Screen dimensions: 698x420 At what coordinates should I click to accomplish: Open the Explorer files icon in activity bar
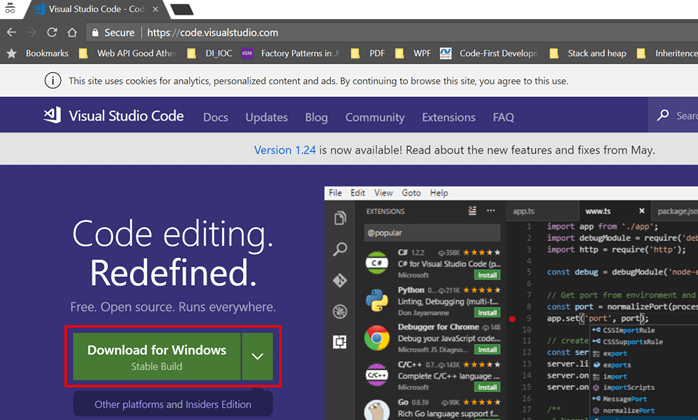[x=340, y=218]
